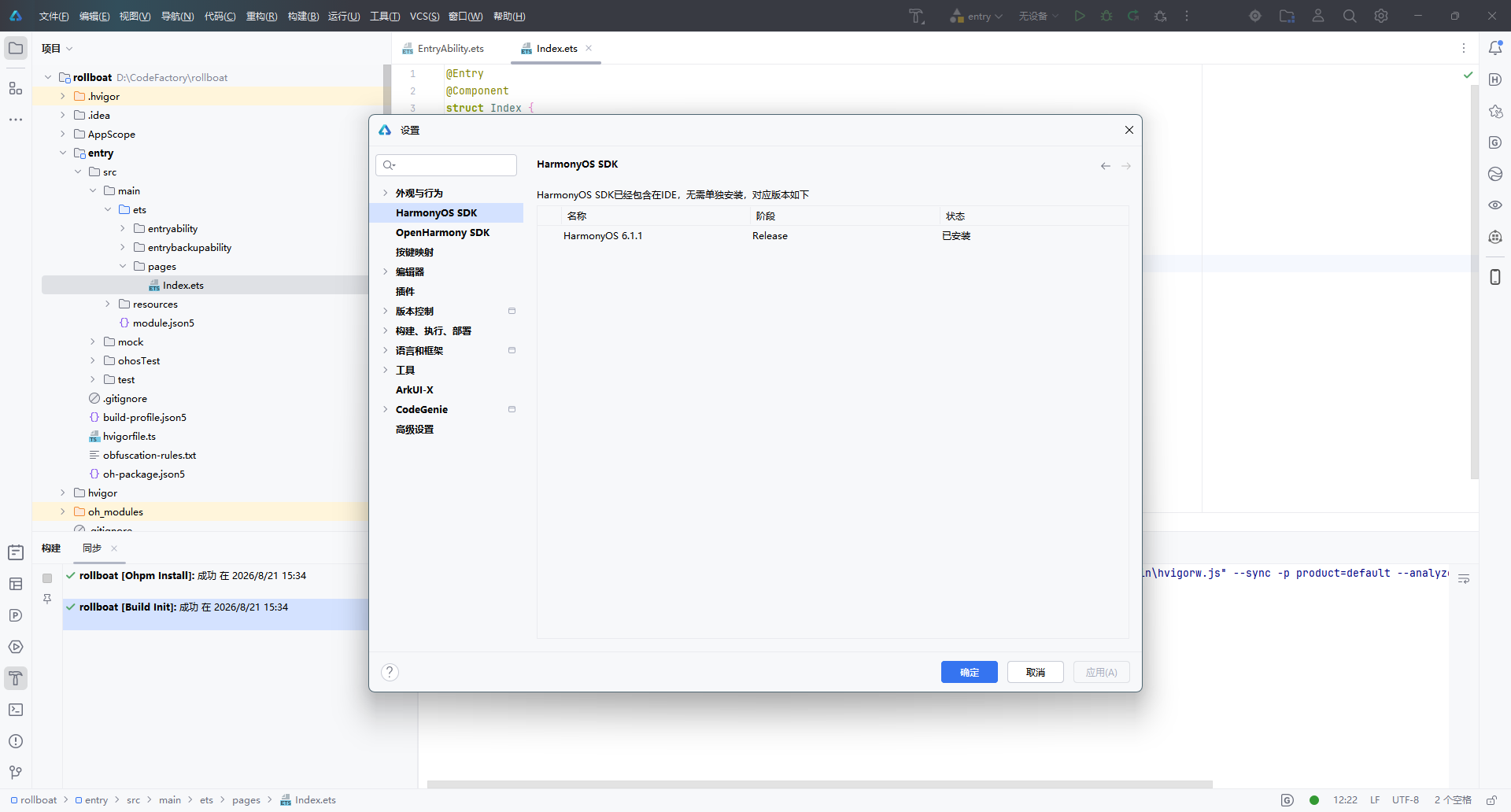Viewport: 1511px width, 812px height.
Task: Toggle the Previewer eye icon on right sidebar
Action: (x=1495, y=205)
